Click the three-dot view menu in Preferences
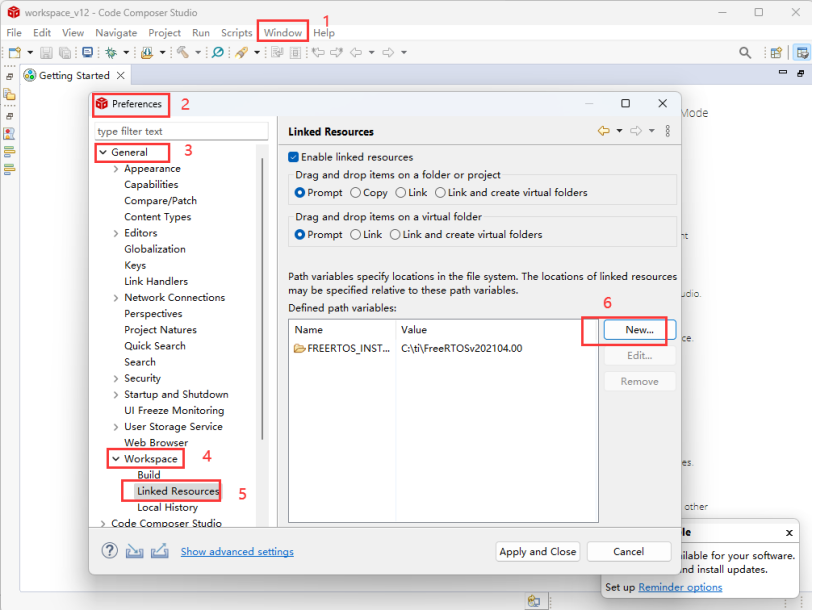 (x=668, y=131)
